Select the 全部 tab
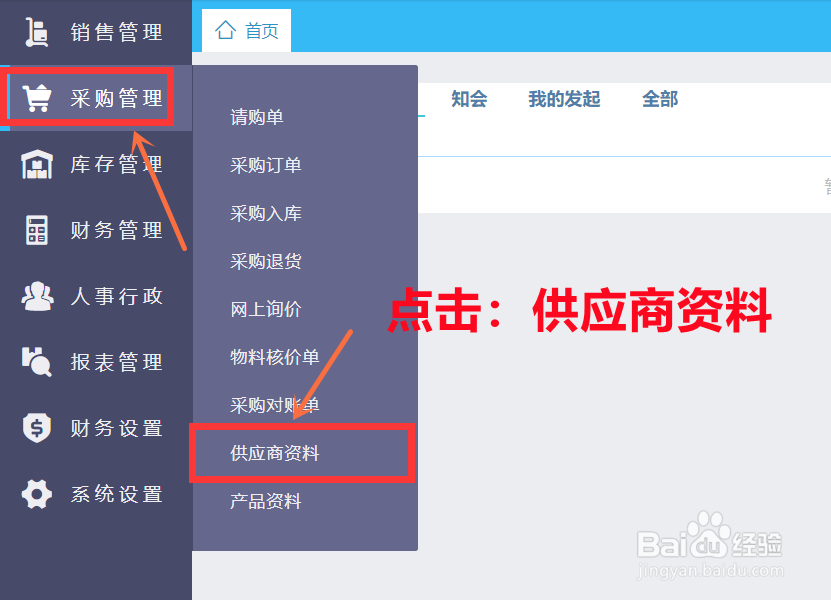Viewport: 831px width, 600px height. point(659,99)
